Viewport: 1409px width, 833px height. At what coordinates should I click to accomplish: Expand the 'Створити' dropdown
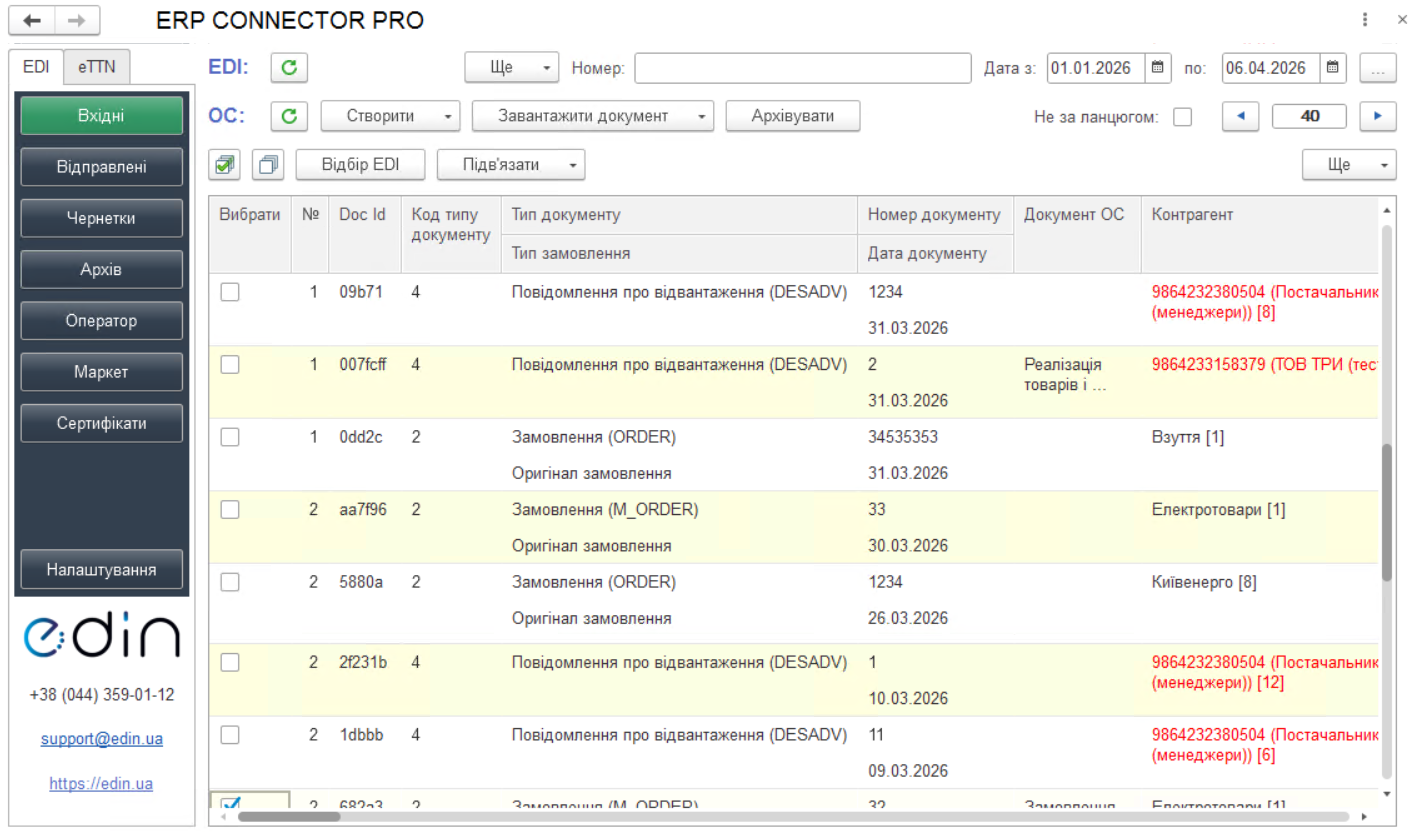[390, 116]
